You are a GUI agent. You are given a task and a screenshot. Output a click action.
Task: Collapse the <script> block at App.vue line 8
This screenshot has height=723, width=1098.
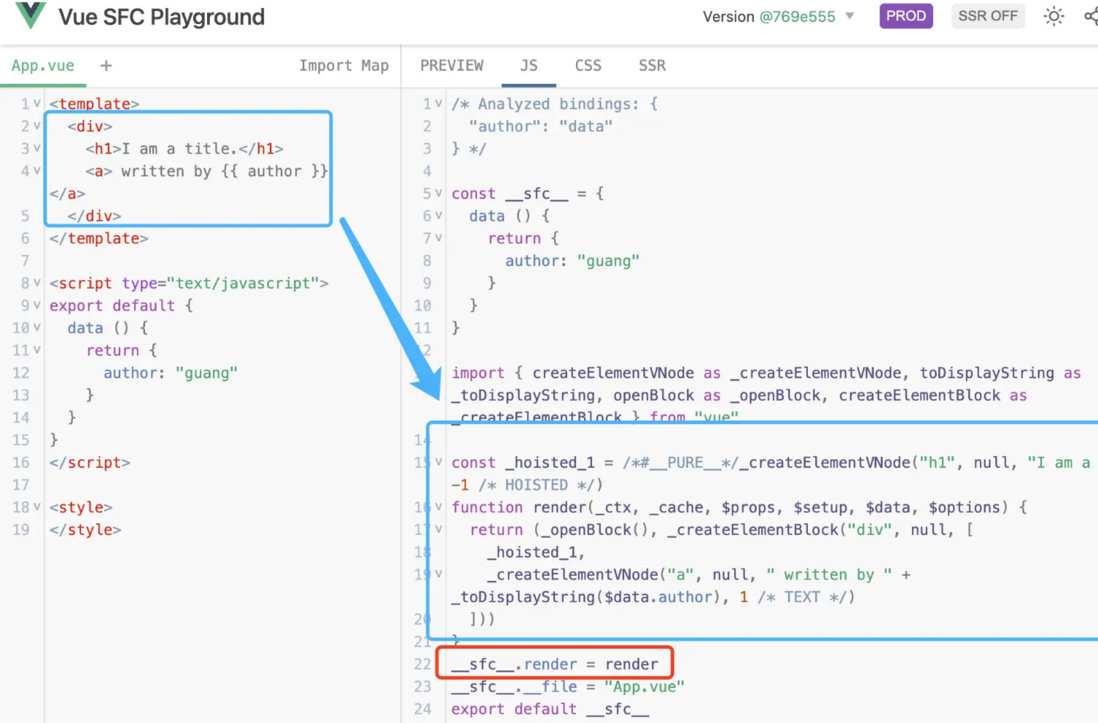point(36,283)
